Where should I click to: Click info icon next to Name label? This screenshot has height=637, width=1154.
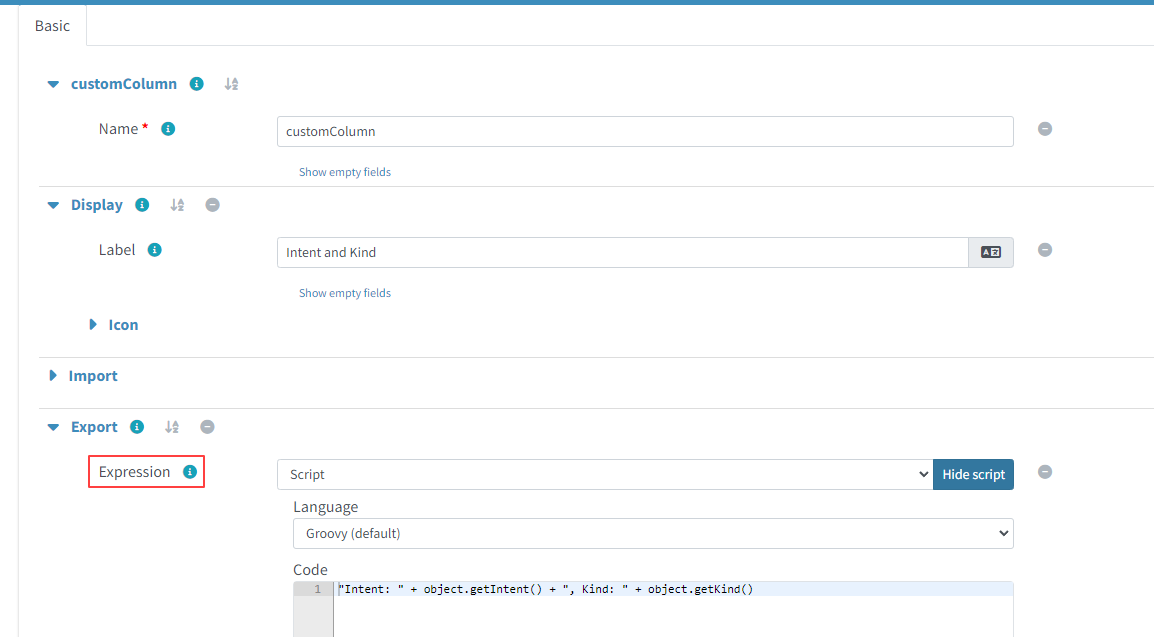168,129
